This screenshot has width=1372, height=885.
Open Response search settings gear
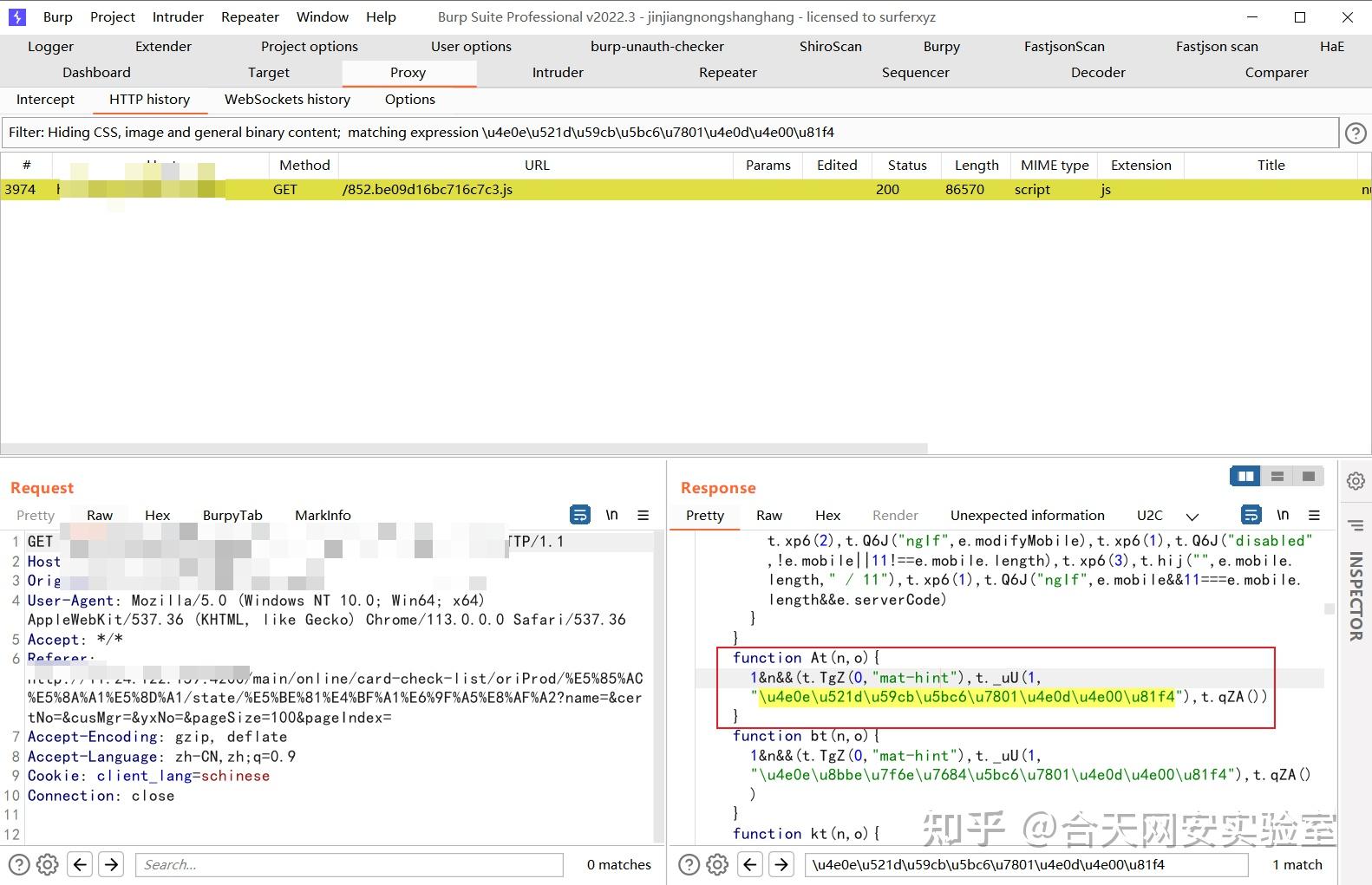tap(717, 864)
